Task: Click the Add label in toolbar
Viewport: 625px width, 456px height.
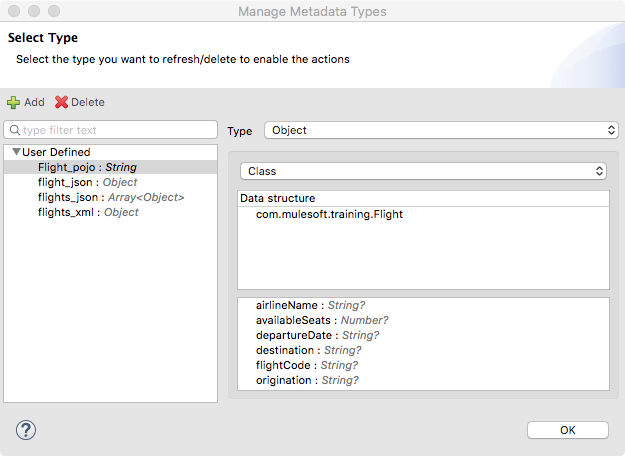Action: tap(34, 102)
